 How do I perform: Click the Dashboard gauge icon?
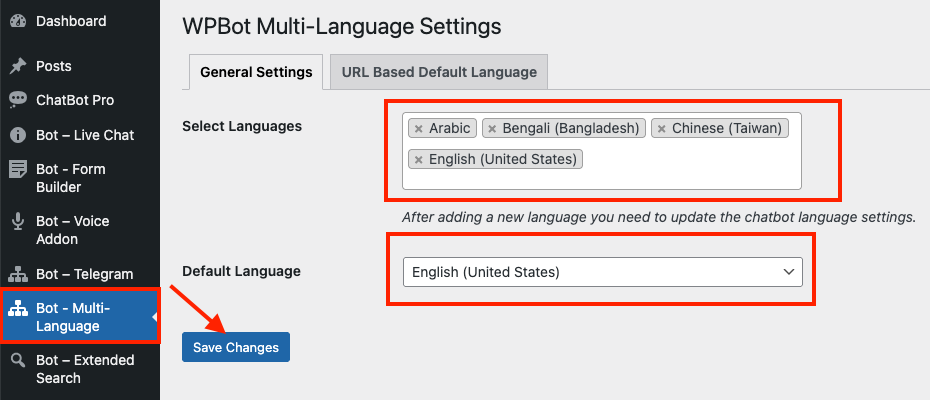coord(18,21)
